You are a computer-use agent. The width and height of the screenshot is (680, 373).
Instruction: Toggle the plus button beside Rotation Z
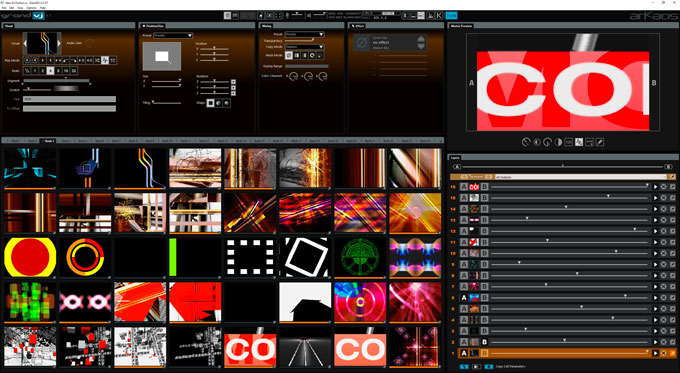point(233,93)
